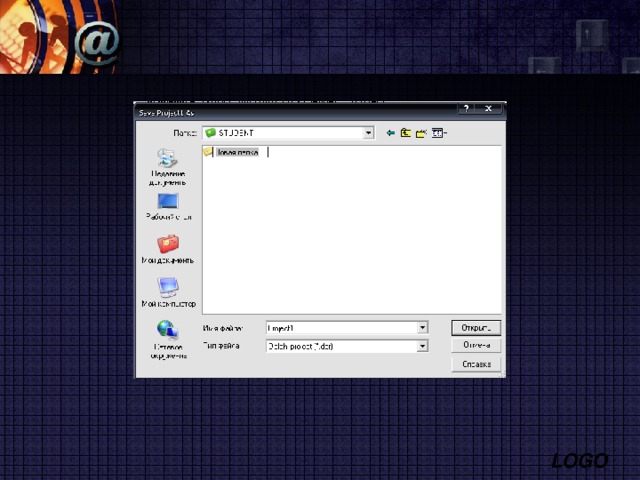Expand the STUDENT folder dropdown
640x480 pixels.
click(368, 132)
